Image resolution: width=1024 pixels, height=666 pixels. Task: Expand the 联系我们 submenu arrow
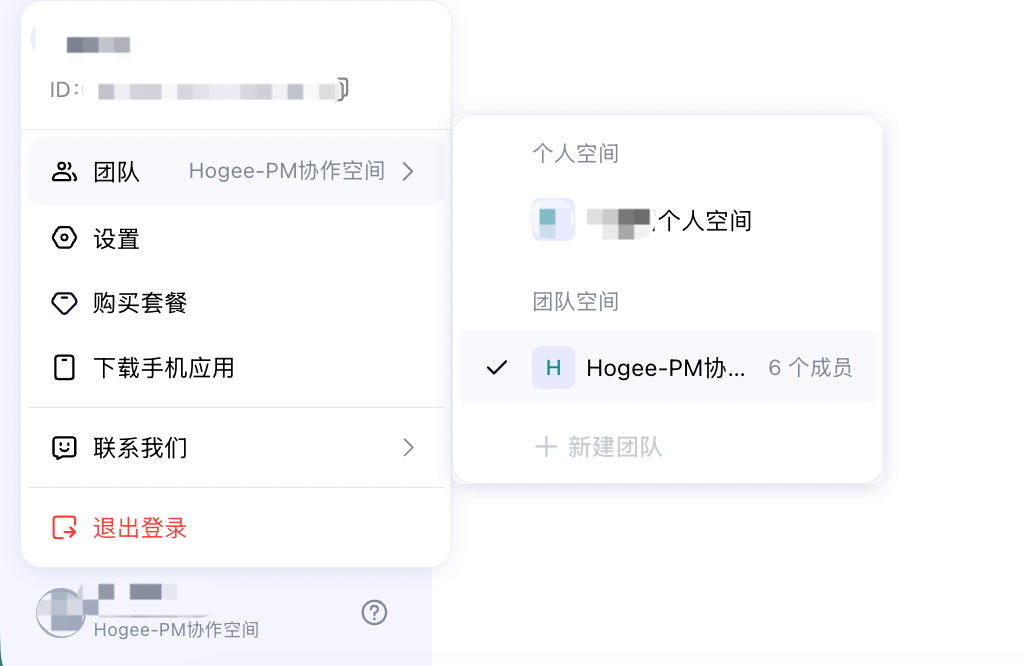pos(409,448)
